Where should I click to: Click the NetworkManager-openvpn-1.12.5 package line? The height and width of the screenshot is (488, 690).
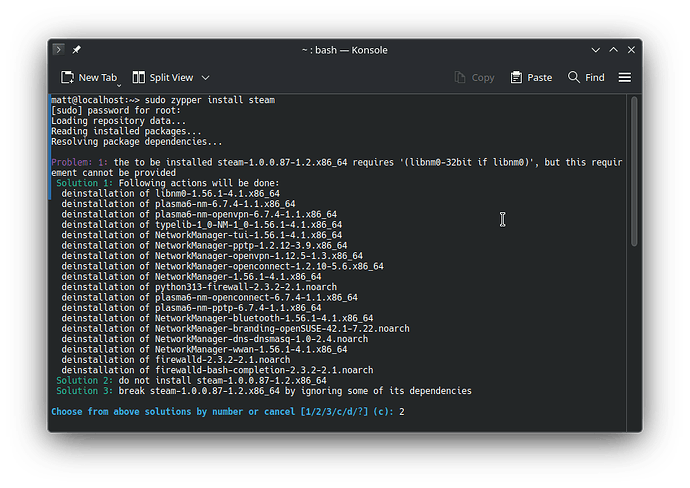pos(212,256)
